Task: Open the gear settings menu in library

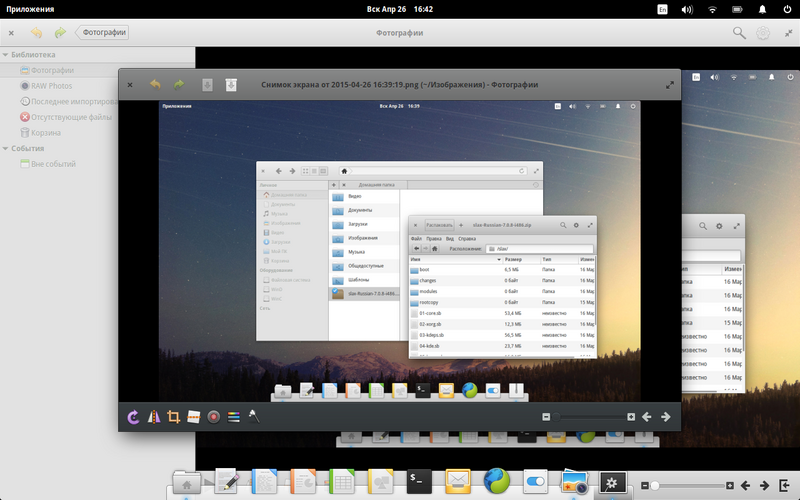Action: [x=763, y=33]
